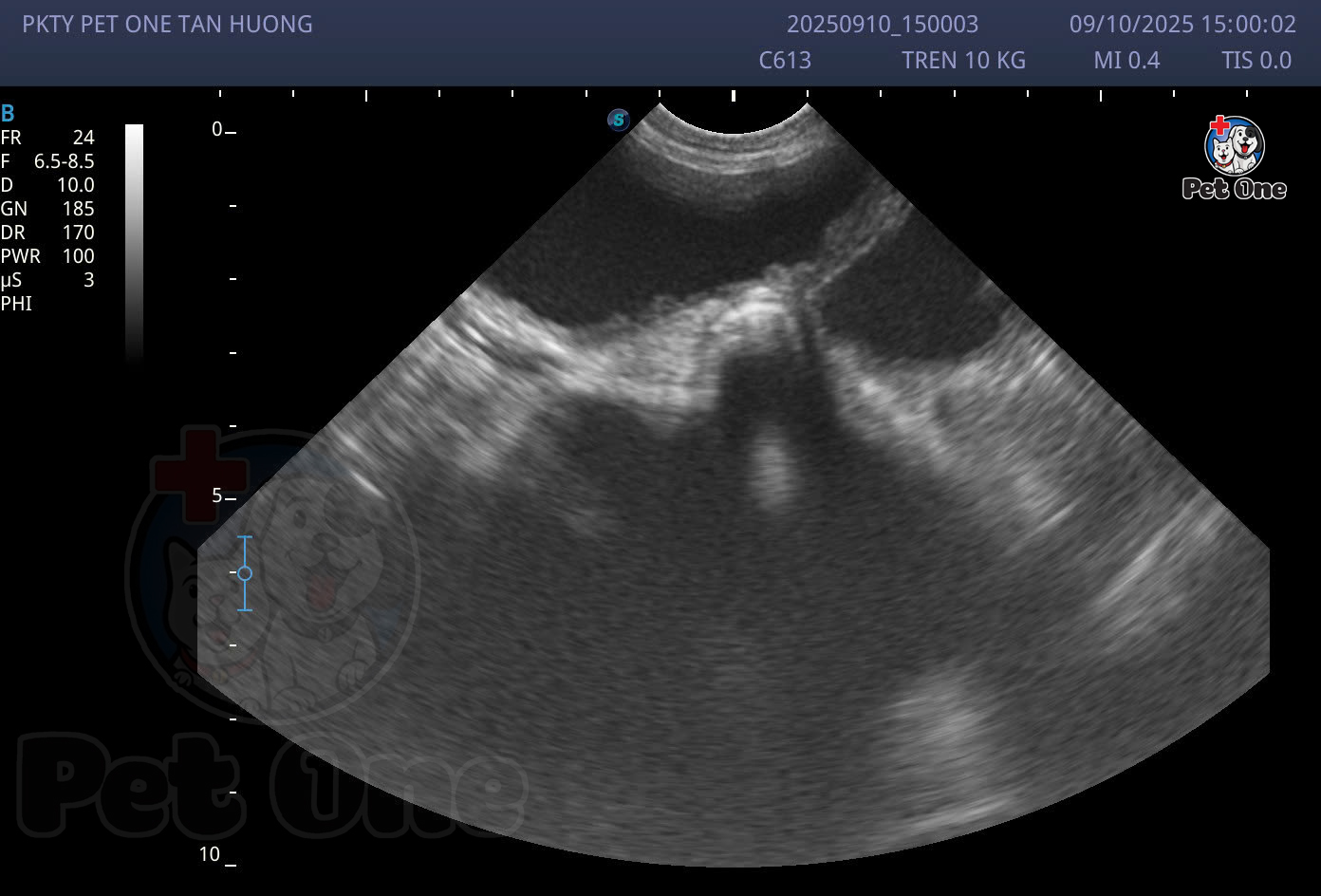Select the grayscale map bar
Viewport: 1321px width, 896px height.
click(134, 242)
